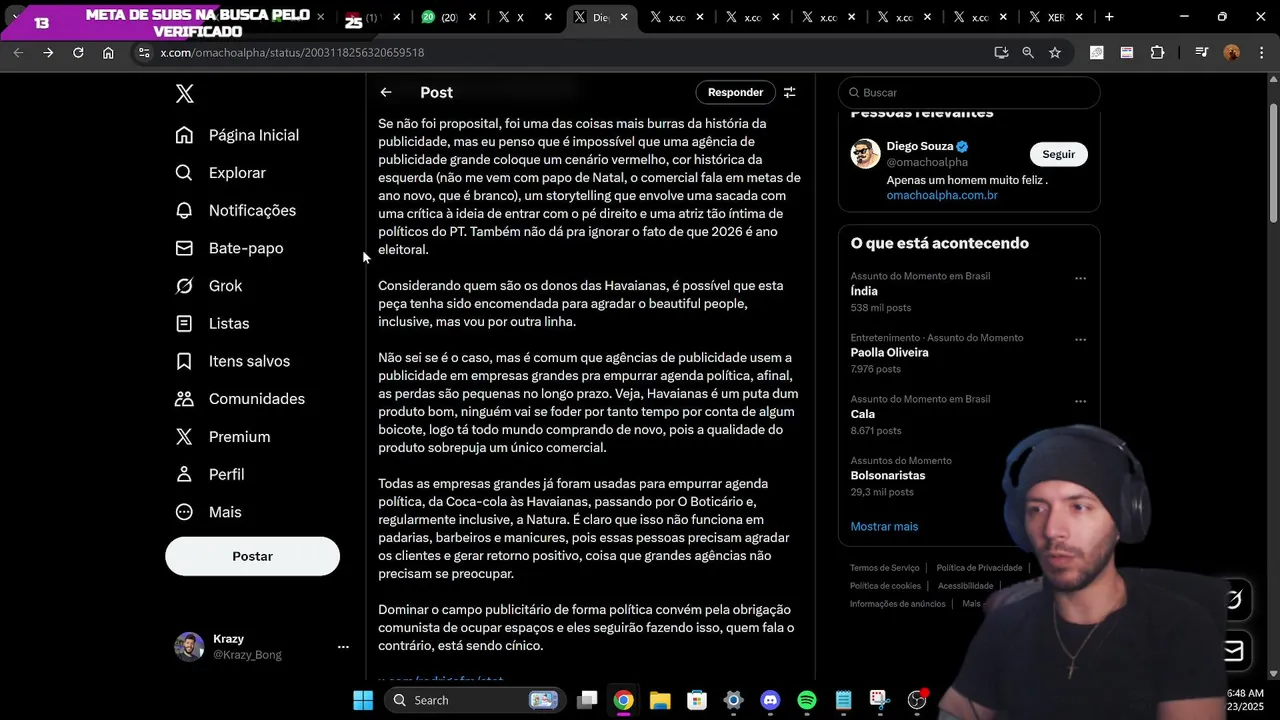Expand the Mais options menu
This screenshot has width=1280, height=720.
(x=209, y=512)
